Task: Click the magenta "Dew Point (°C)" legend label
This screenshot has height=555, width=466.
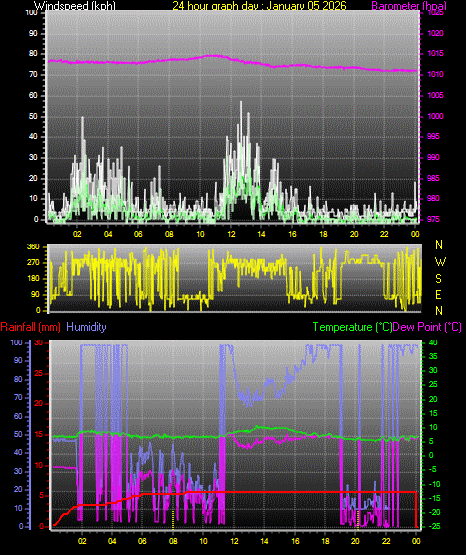Action: [x=427, y=327]
